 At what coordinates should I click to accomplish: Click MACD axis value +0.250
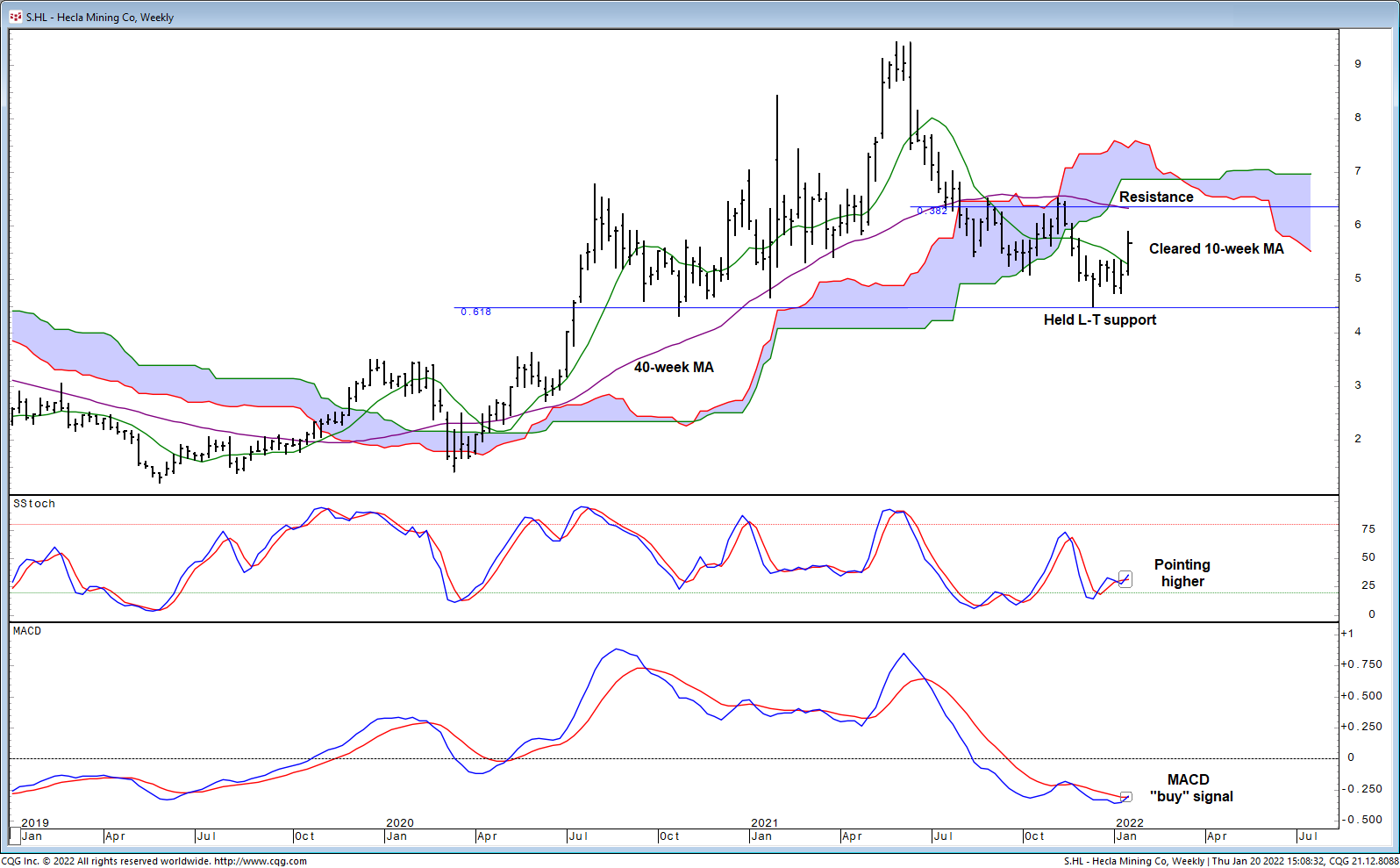pos(1361,727)
